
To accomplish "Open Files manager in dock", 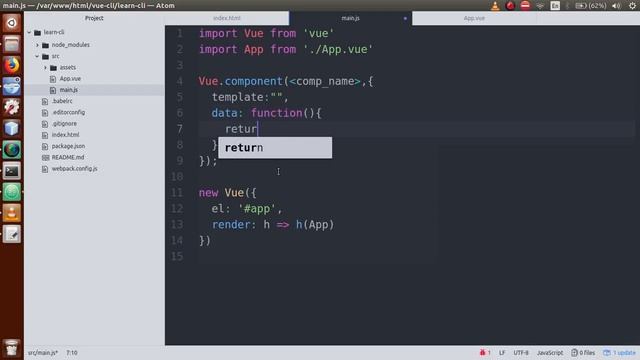I will tap(11, 44).
